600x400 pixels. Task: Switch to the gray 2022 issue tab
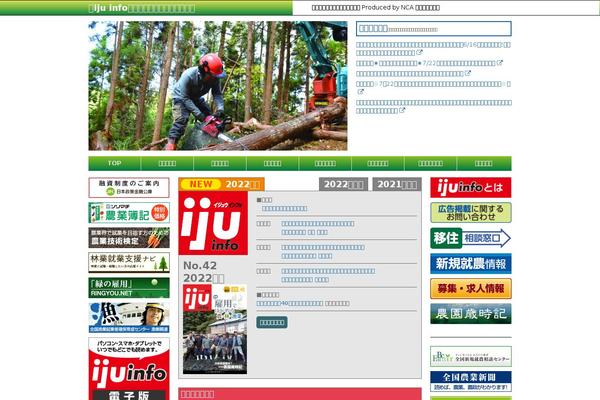pyautogui.click(x=343, y=184)
